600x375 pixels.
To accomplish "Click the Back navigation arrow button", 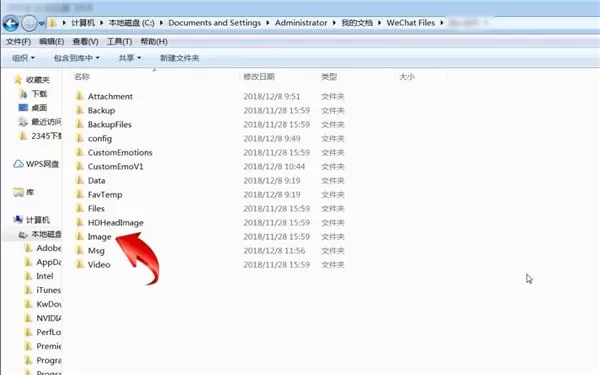I will click(x=11, y=24).
